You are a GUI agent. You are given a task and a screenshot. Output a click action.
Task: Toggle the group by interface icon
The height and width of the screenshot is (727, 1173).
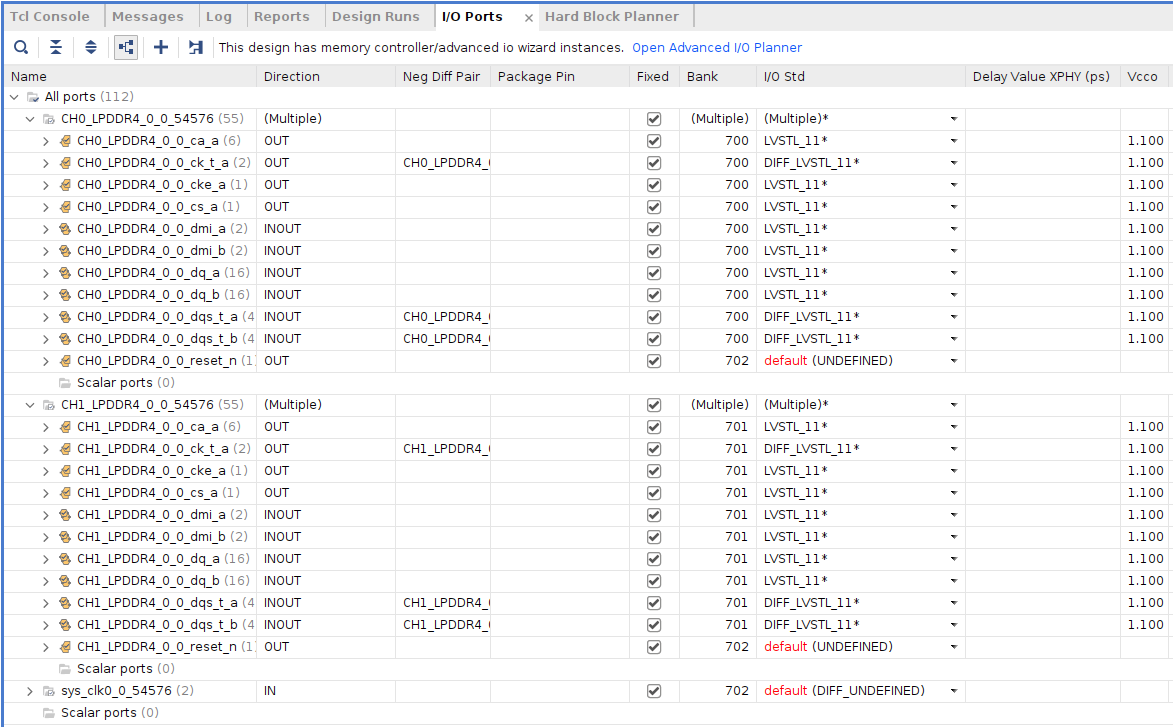tap(125, 47)
